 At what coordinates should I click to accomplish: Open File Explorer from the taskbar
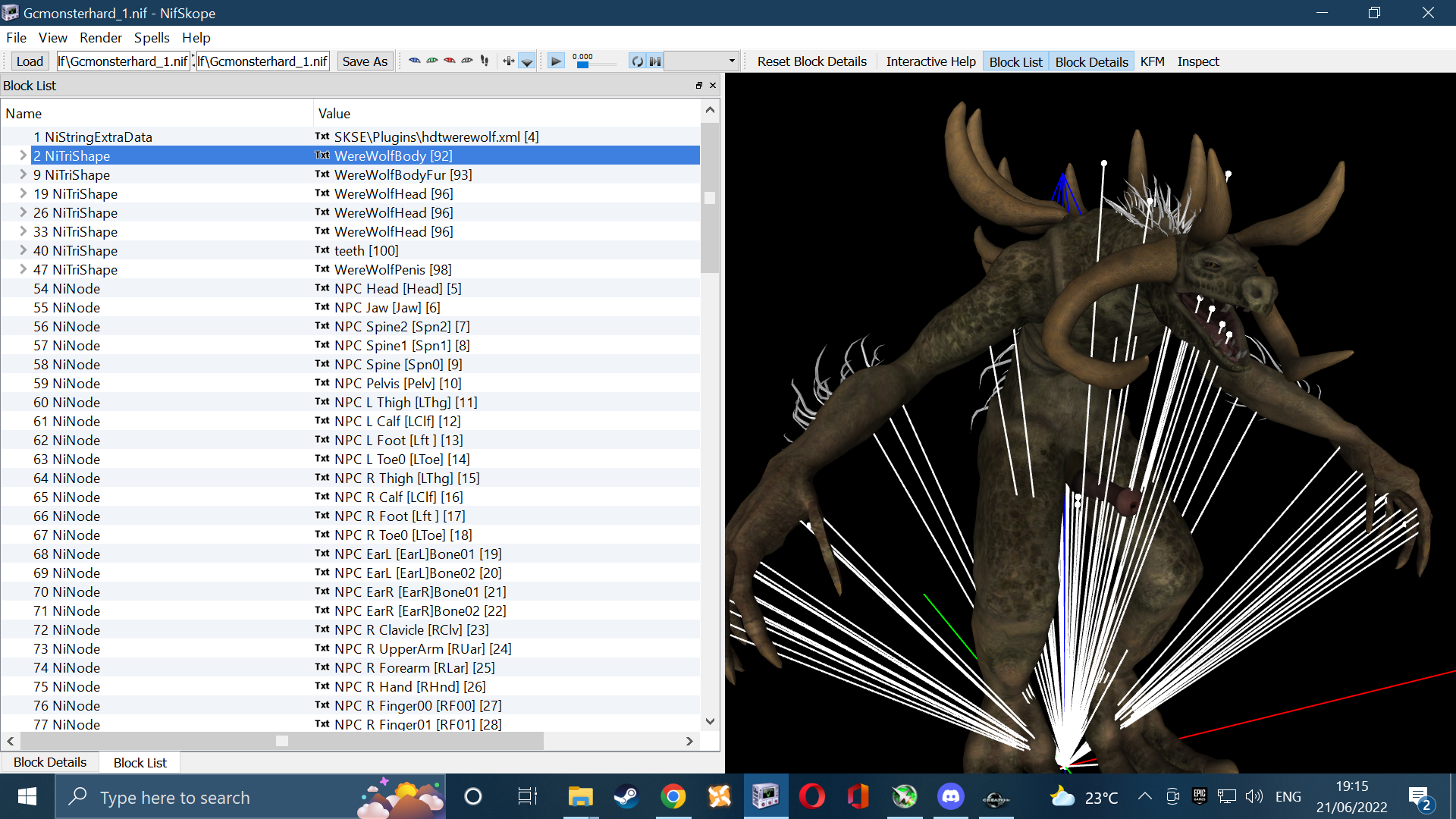point(580,796)
